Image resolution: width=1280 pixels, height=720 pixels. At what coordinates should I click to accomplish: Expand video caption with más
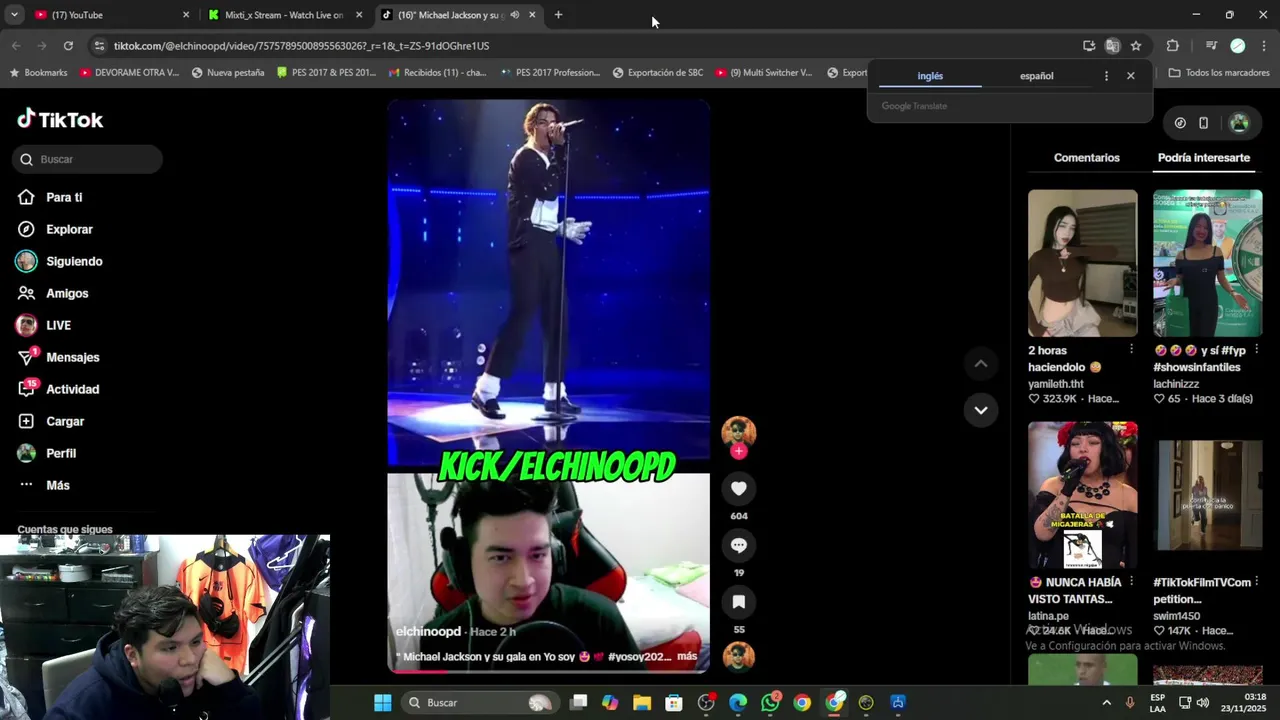687,657
